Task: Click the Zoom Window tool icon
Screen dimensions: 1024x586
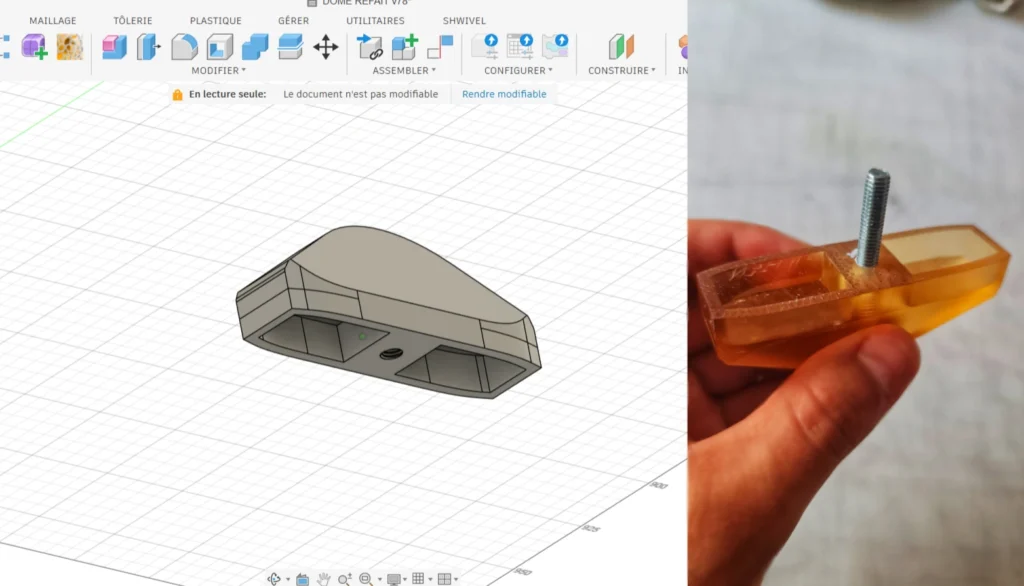Action: [x=366, y=579]
